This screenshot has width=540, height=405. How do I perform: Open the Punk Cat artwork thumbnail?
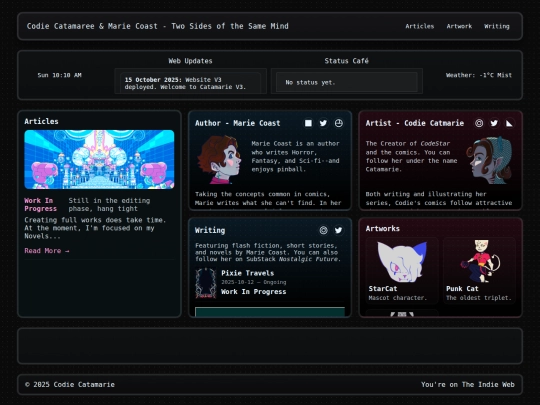[x=480, y=261]
